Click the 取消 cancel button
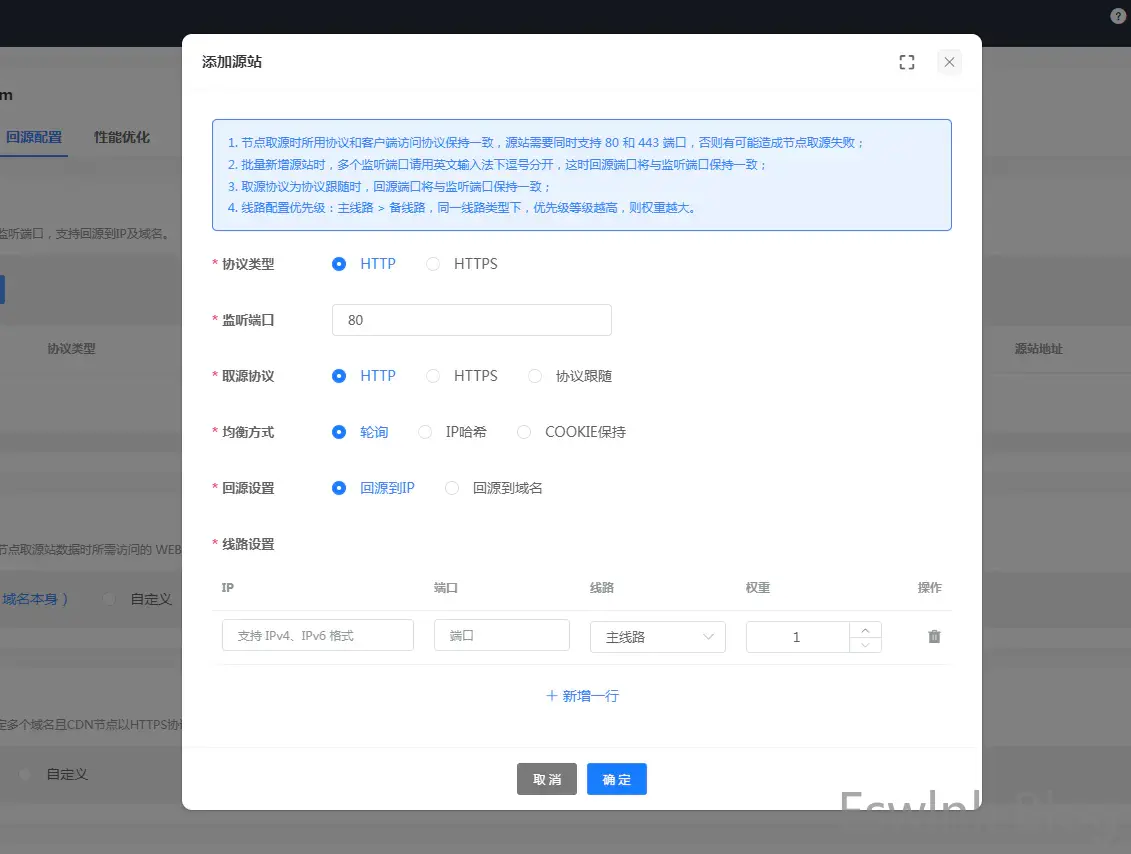 click(546, 779)
